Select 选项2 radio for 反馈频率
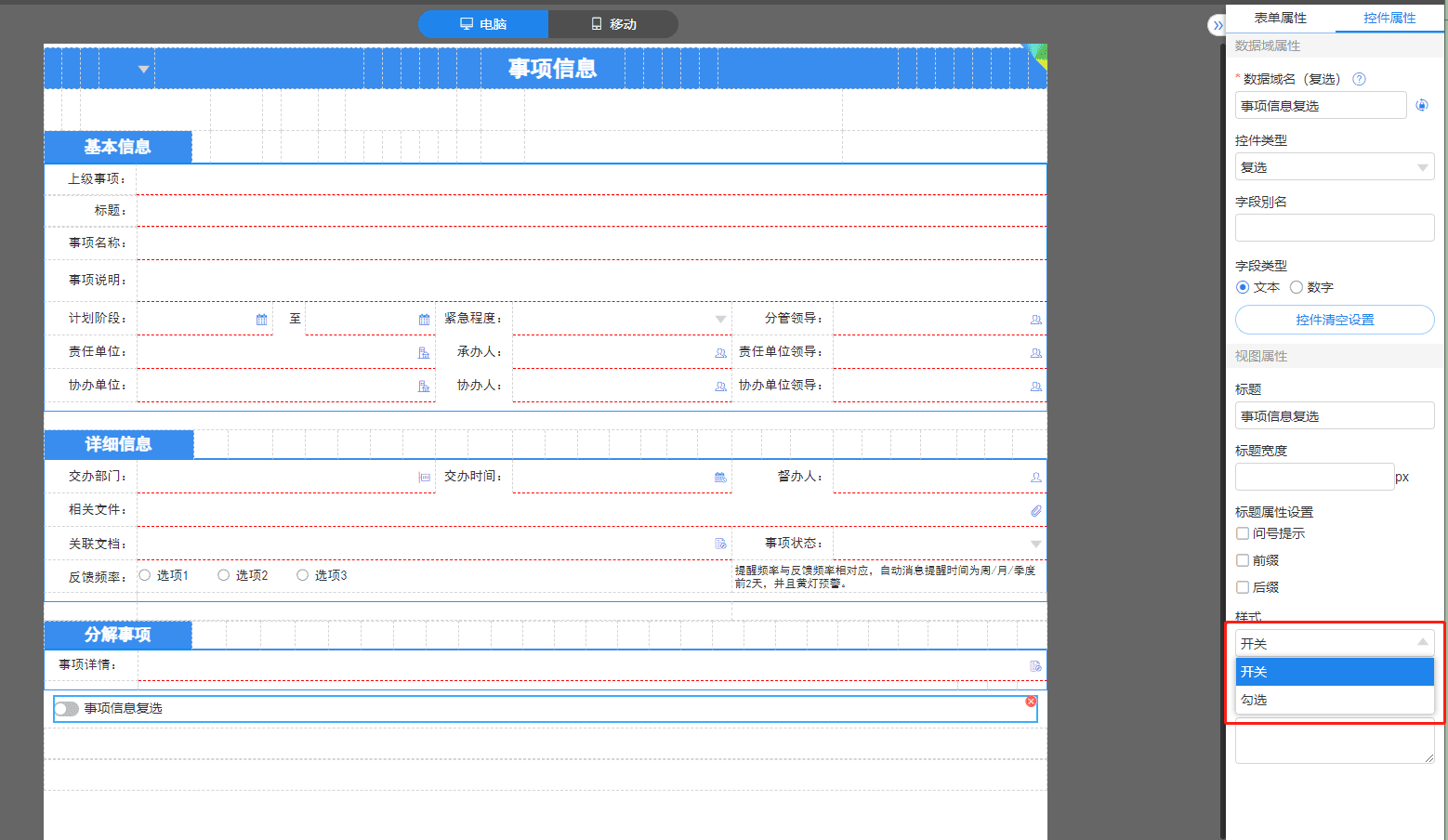The height and width of the screenshot is (840, 1448). click(224, 575)
